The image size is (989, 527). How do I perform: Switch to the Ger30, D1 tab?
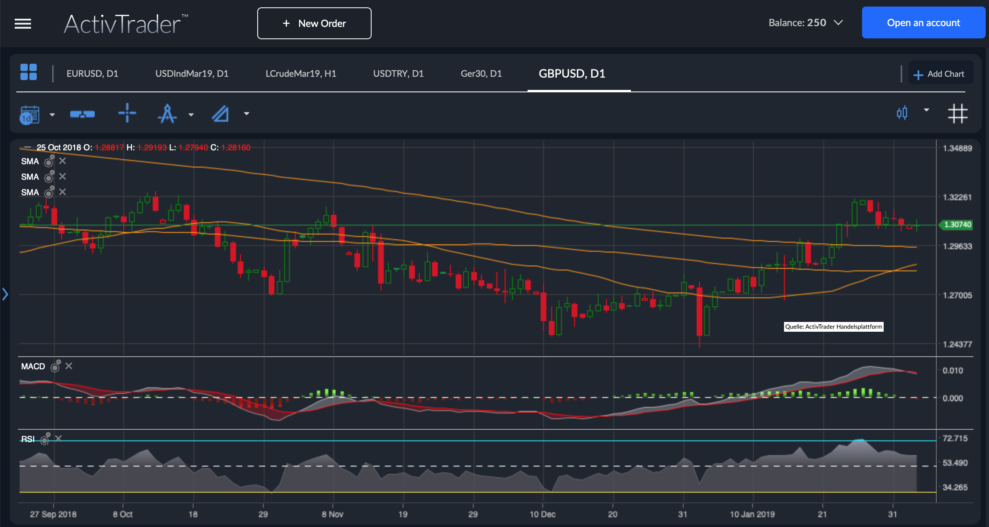[481, 73]
